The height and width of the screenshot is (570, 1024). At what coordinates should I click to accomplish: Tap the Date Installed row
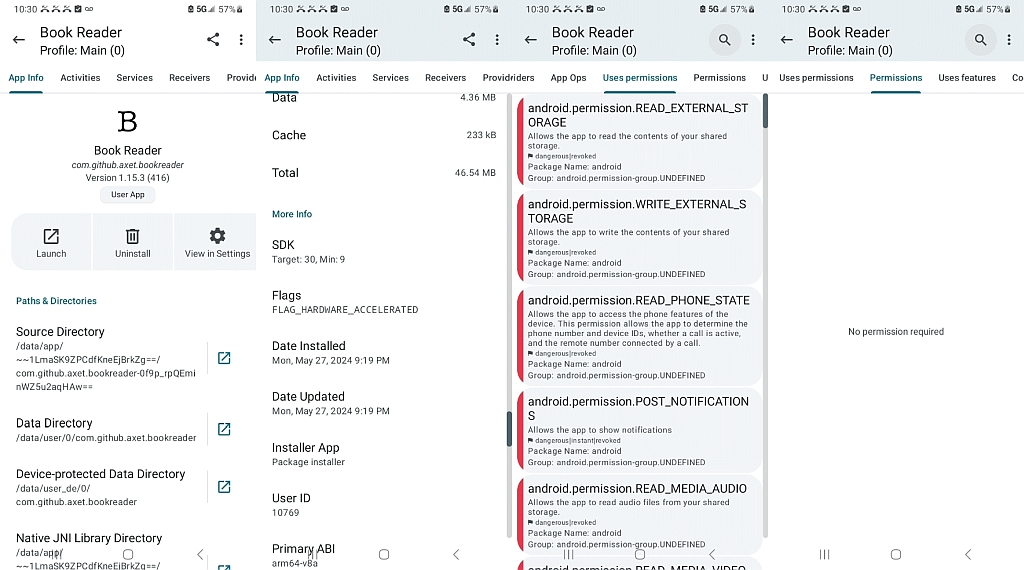coord(384,353)
